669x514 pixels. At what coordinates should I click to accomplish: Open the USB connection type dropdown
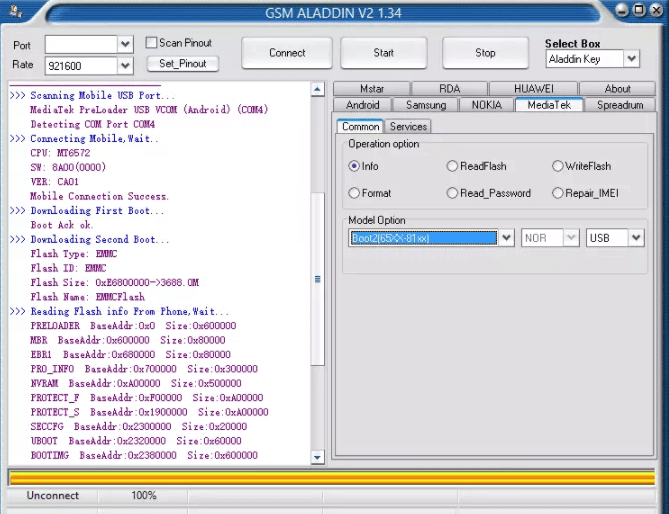636,238
